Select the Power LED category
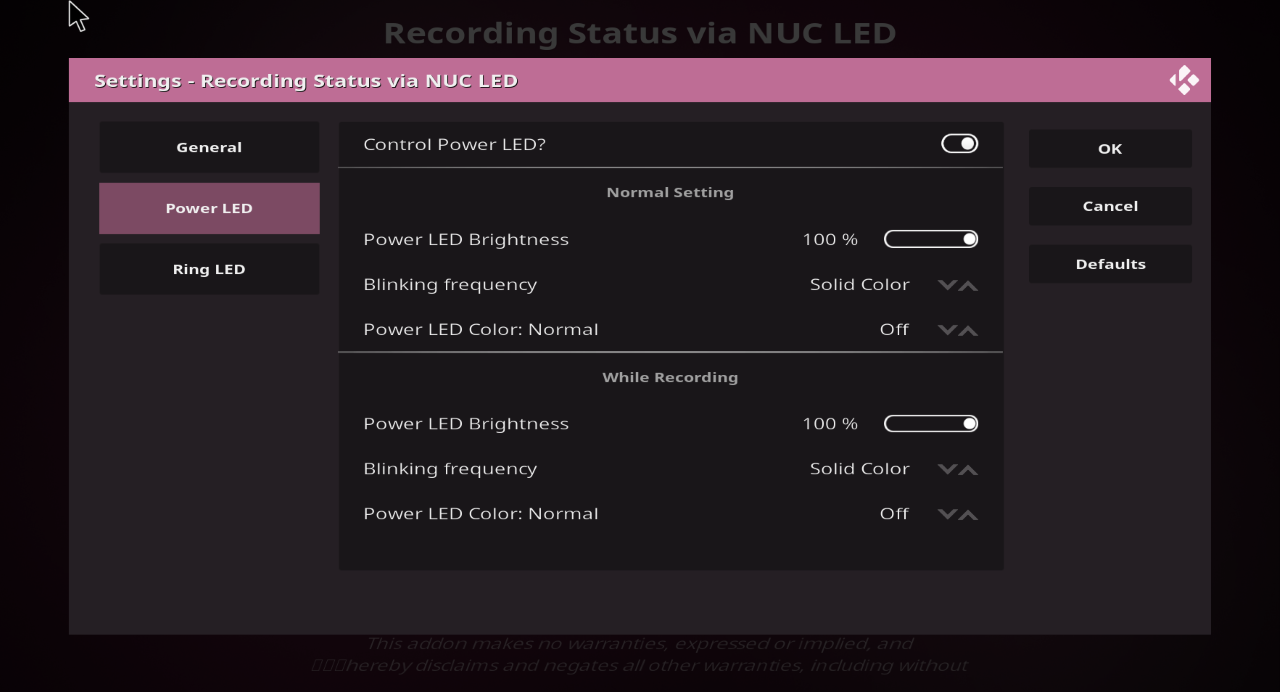Image resolution: width=1280 pixels, height=692 pixels. click(209, 208)
